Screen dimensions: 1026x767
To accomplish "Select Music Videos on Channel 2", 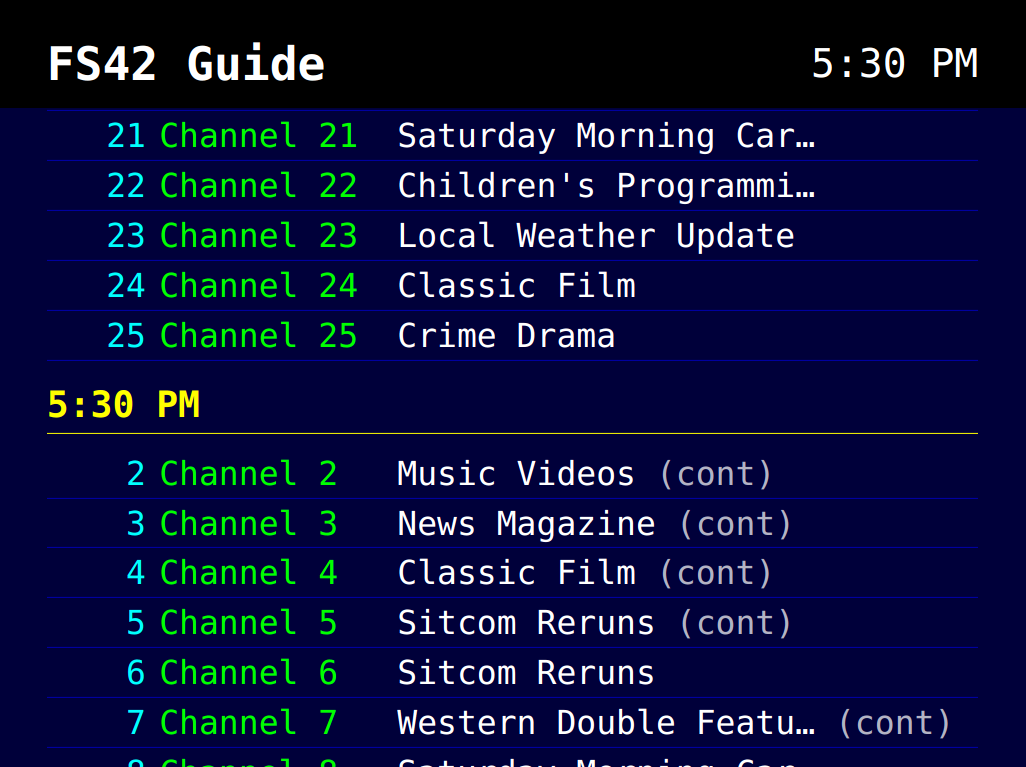I will click(x=515, y=473).
